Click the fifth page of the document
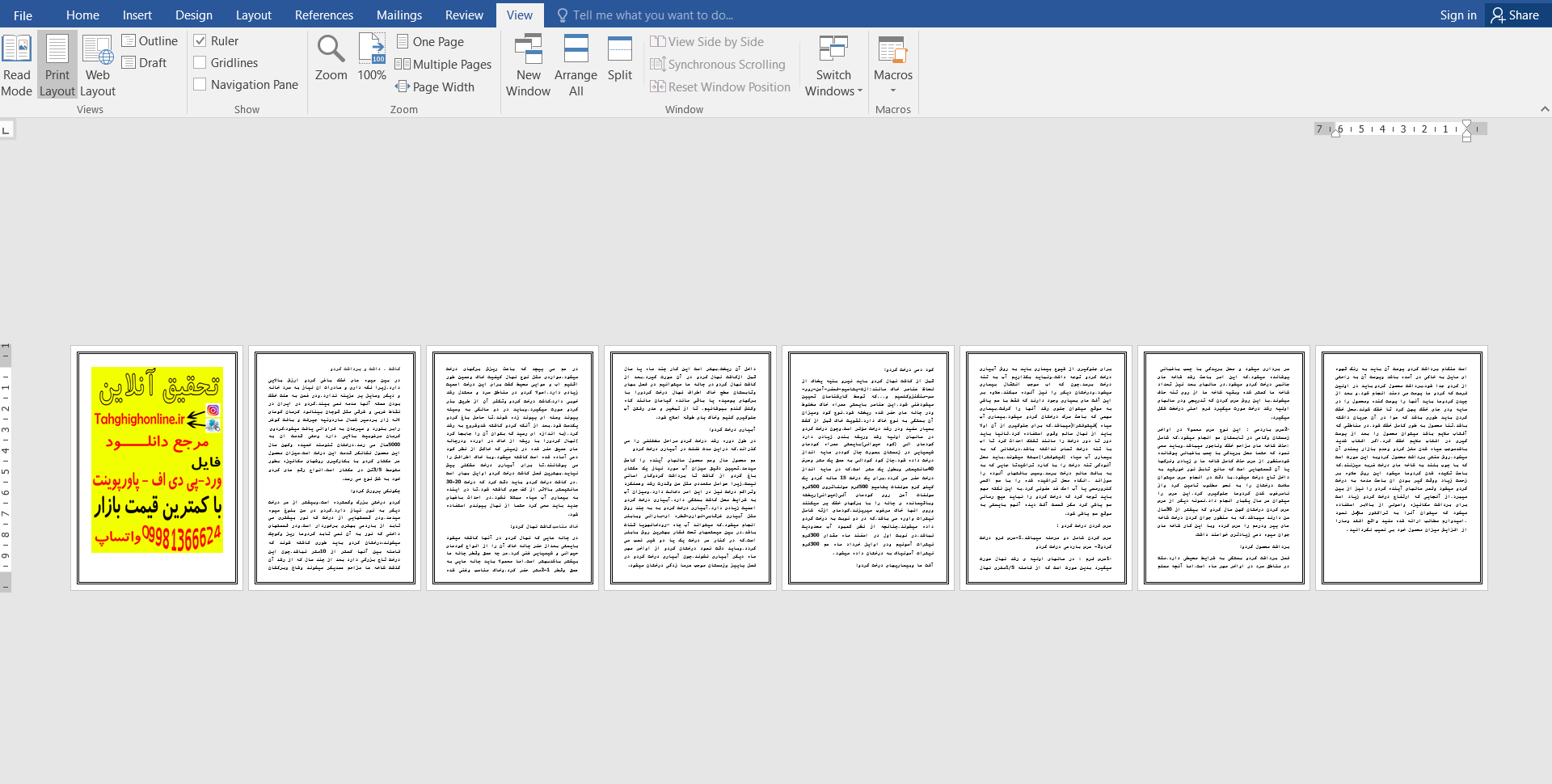Screen dimensions: 1552x784 868,468
